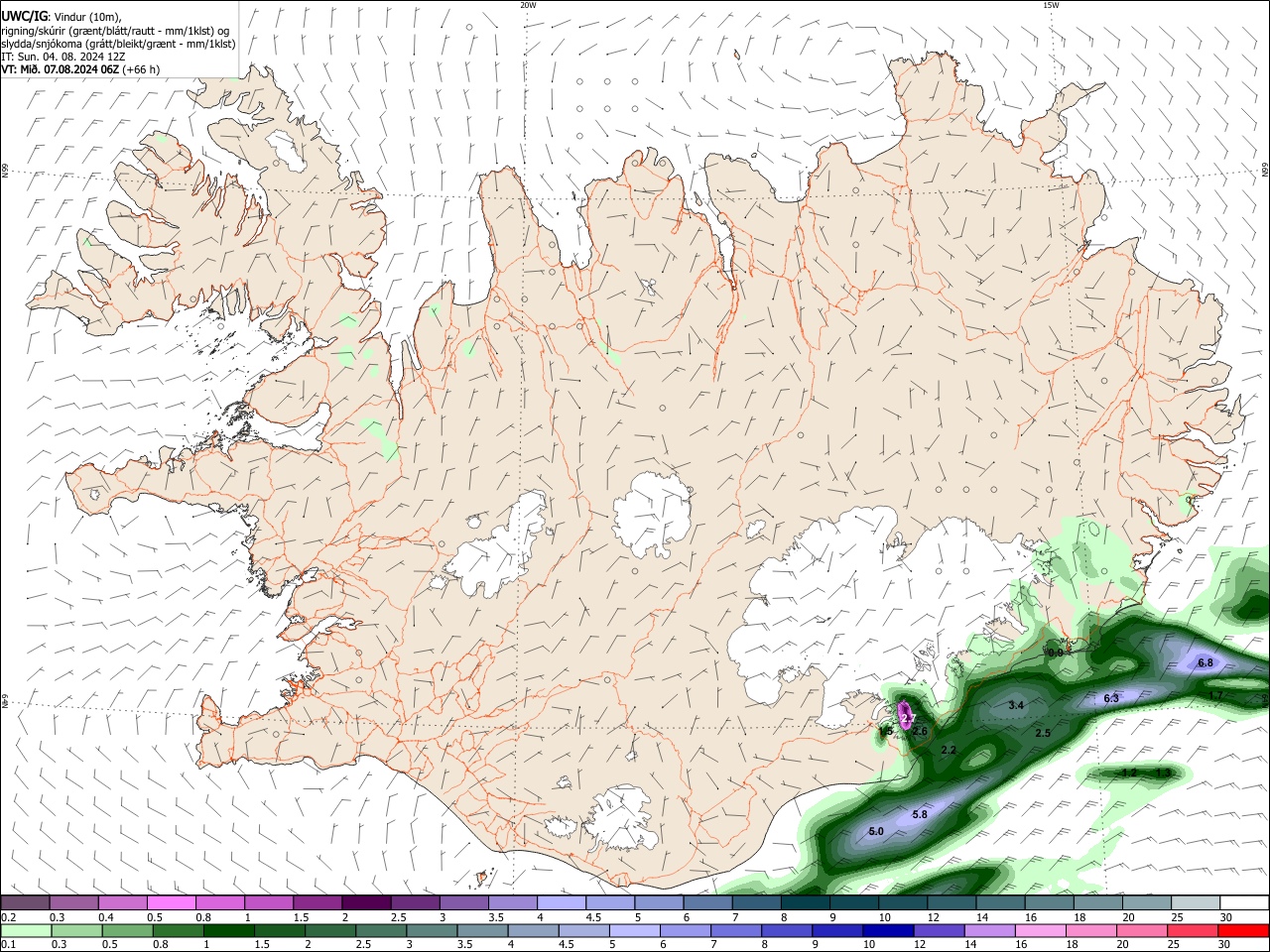Select the bright pink swatch after 0.5 on upper scale

point(171,902)
